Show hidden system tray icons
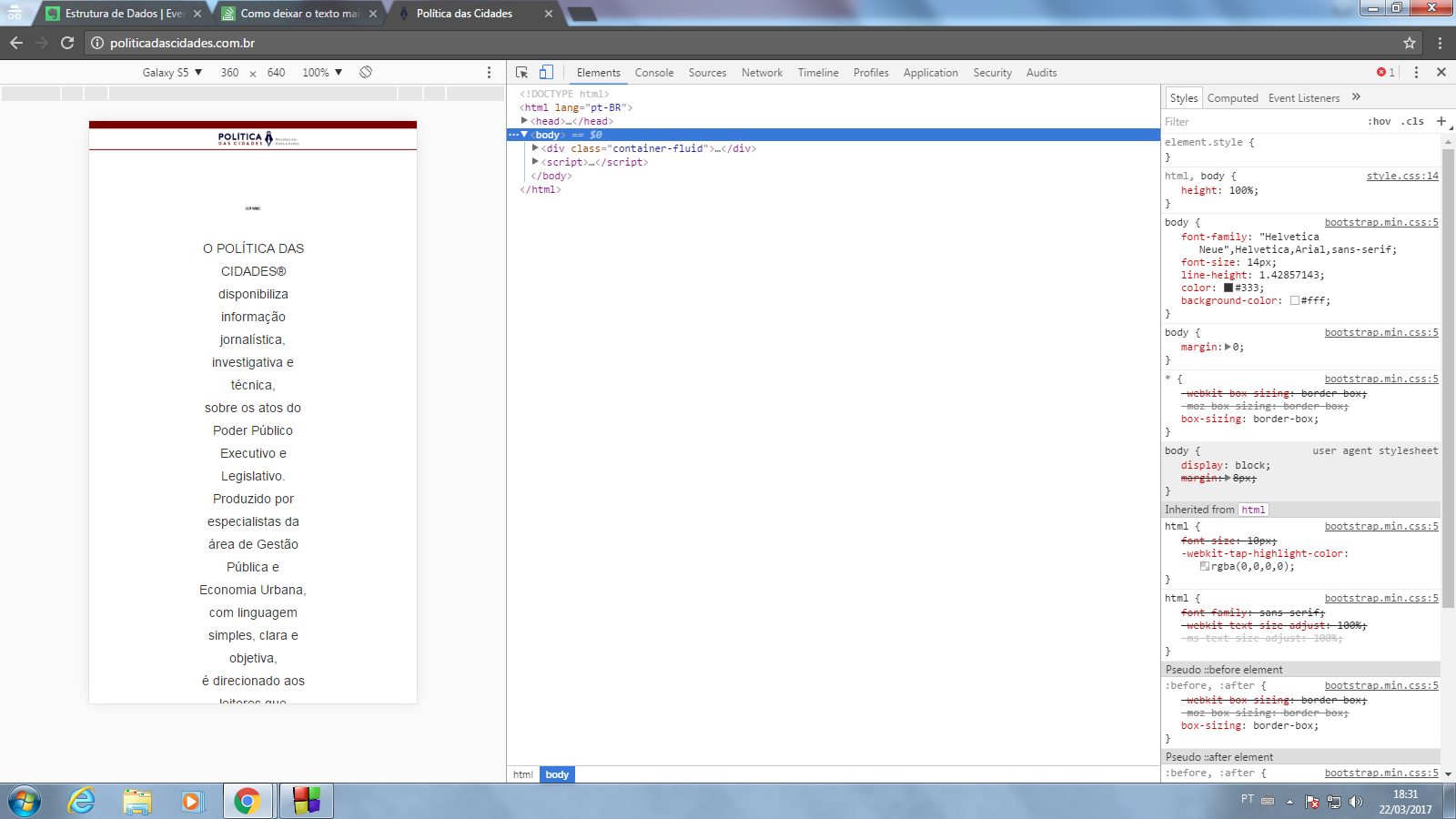This screenshot has width=1456, height=819. coord(1289,802)
